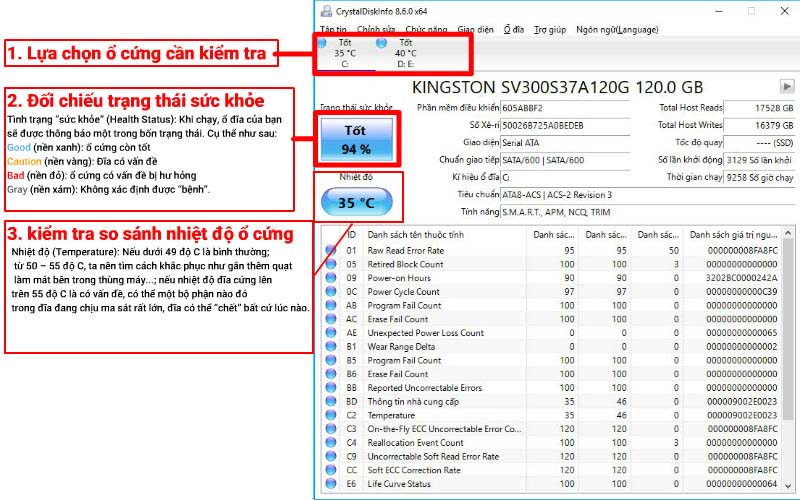This screenshot has height=500, width=800.
Task: Click raw value 00000000000C39
Action: coord(742,292)
